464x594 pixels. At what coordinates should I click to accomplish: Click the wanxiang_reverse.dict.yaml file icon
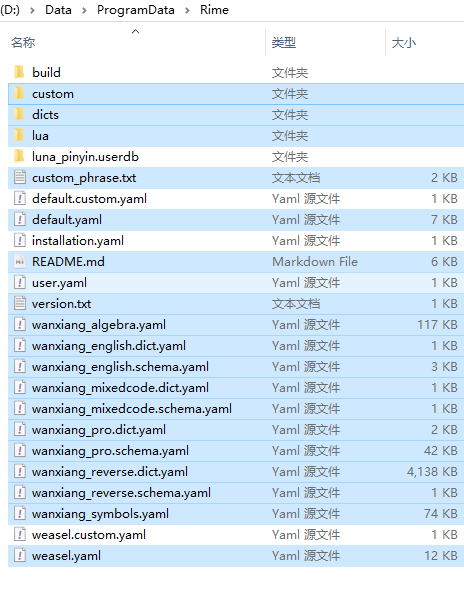pos(20,471)
